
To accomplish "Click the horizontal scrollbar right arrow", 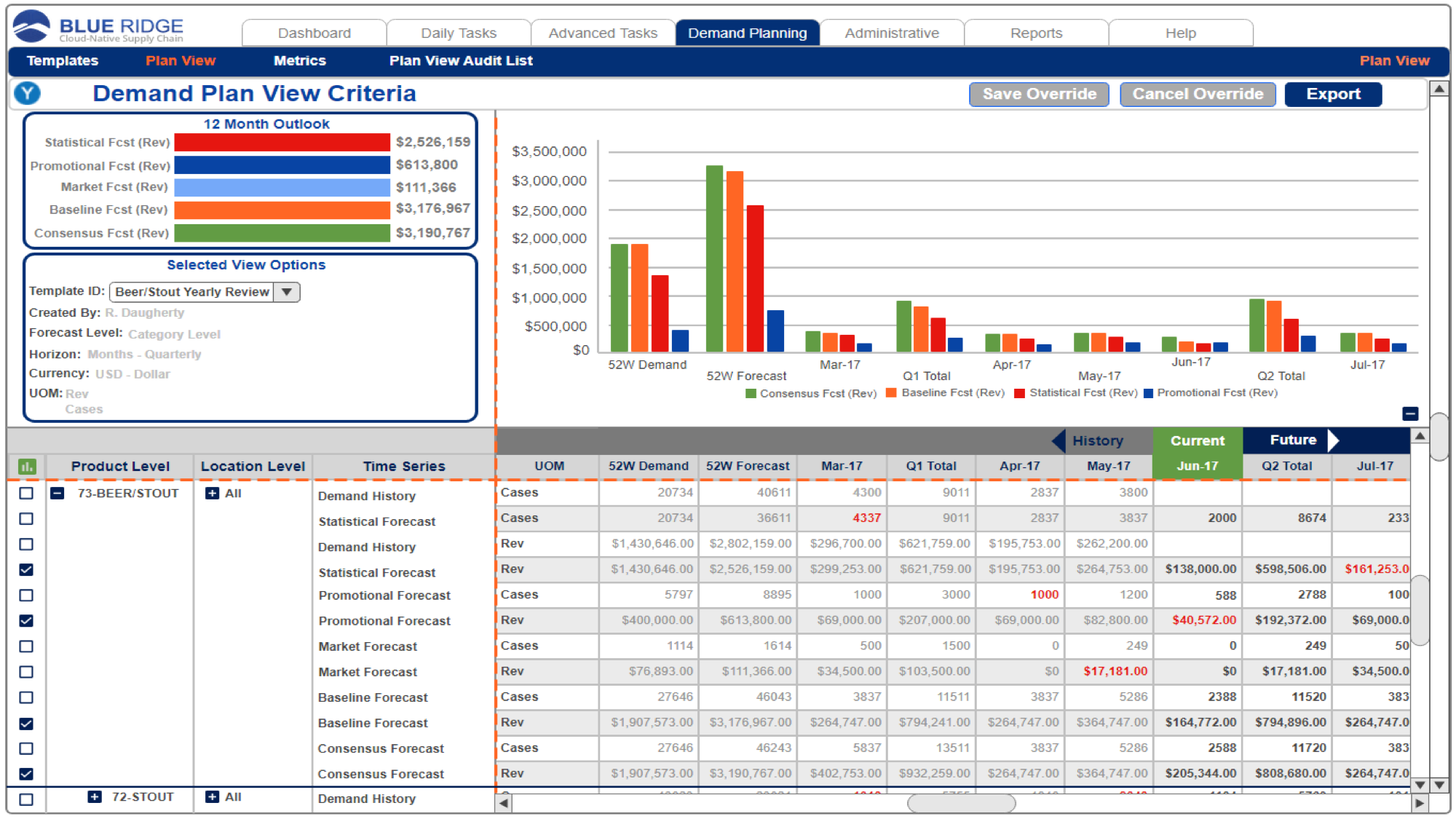I will point(1419,803).
